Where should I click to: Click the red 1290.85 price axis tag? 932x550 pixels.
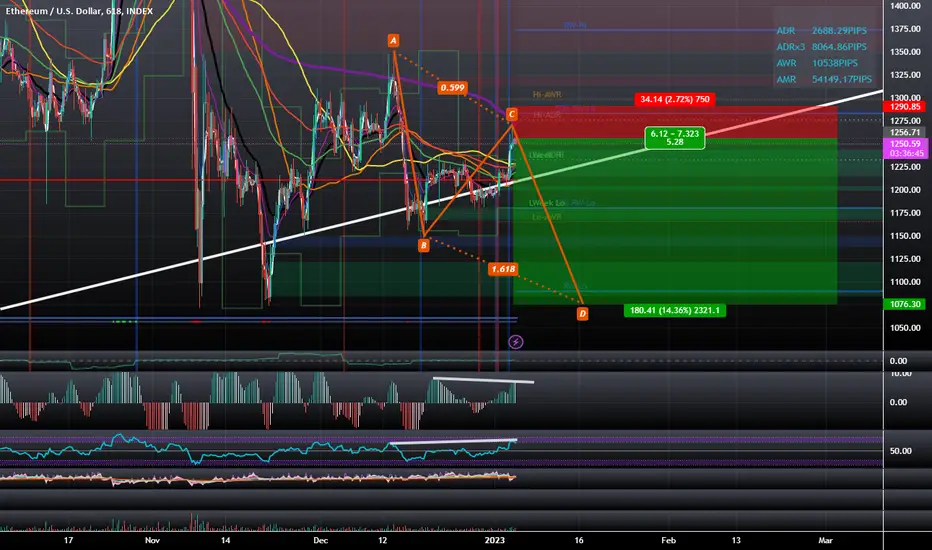[905, 107]
